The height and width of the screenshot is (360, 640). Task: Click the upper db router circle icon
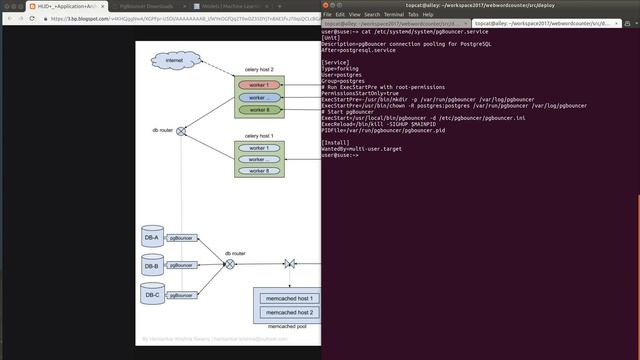[181, 131]
